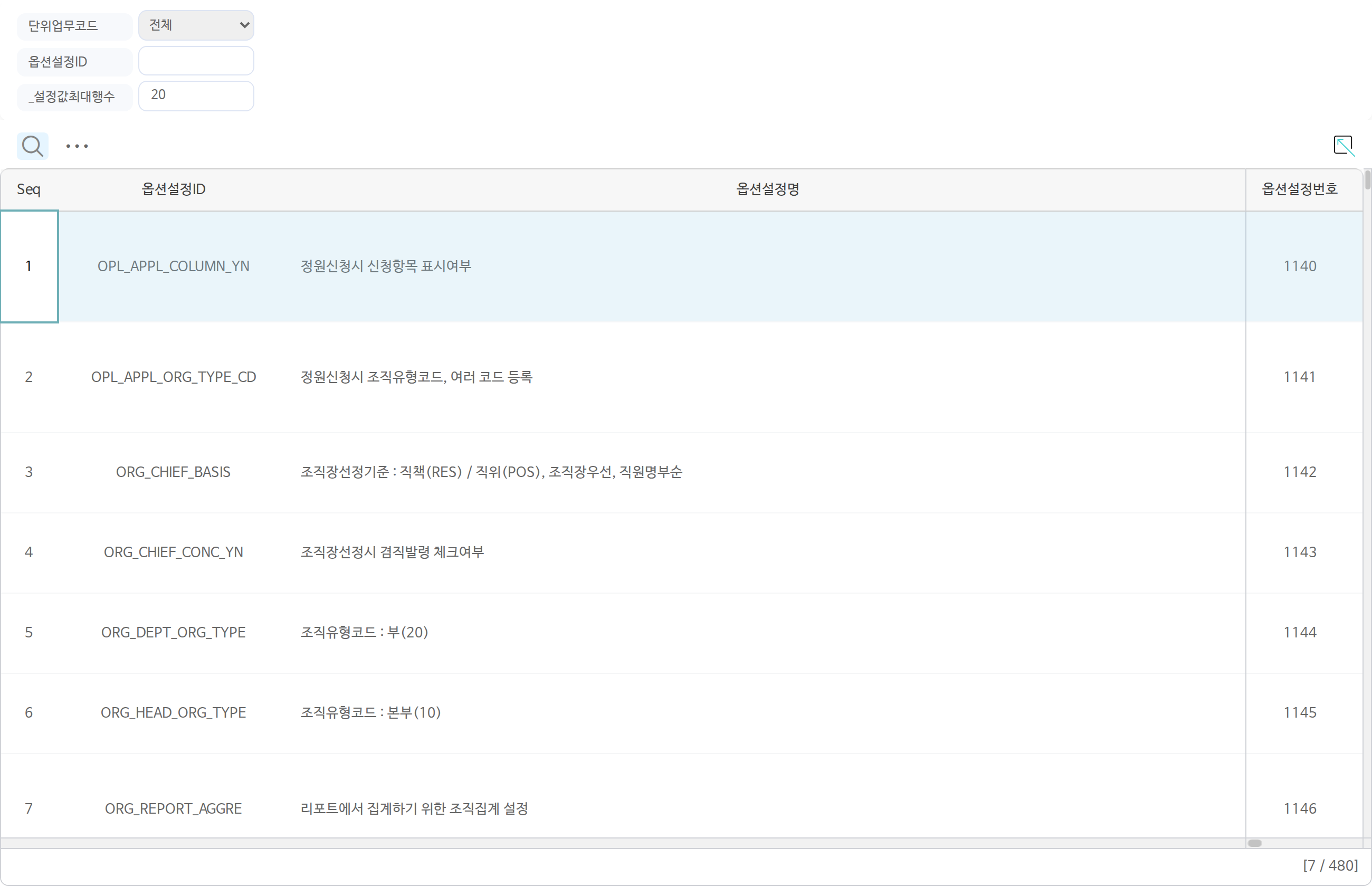Screen dimensions: 1372x896
Task: Select the OPL_APPL_ORG_TYPE_CD cell
Action: point(174,377)
